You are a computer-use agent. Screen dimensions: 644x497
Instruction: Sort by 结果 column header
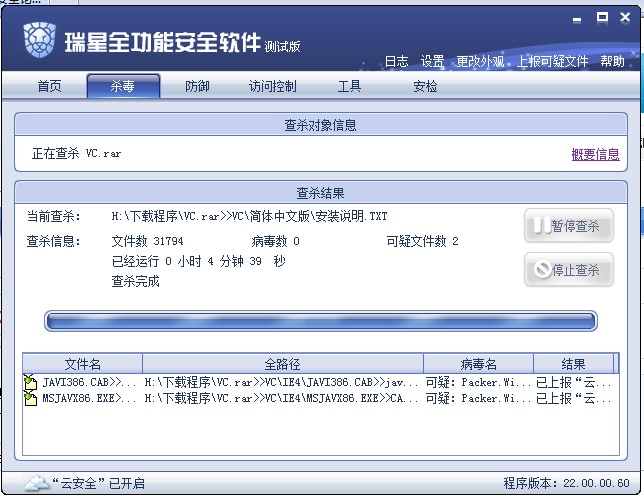573,364
